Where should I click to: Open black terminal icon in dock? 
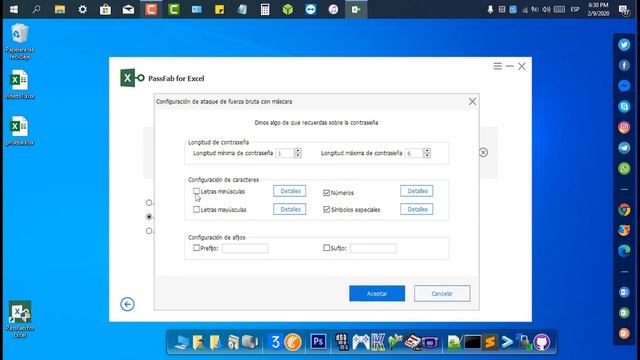click(x=473, y=342)
